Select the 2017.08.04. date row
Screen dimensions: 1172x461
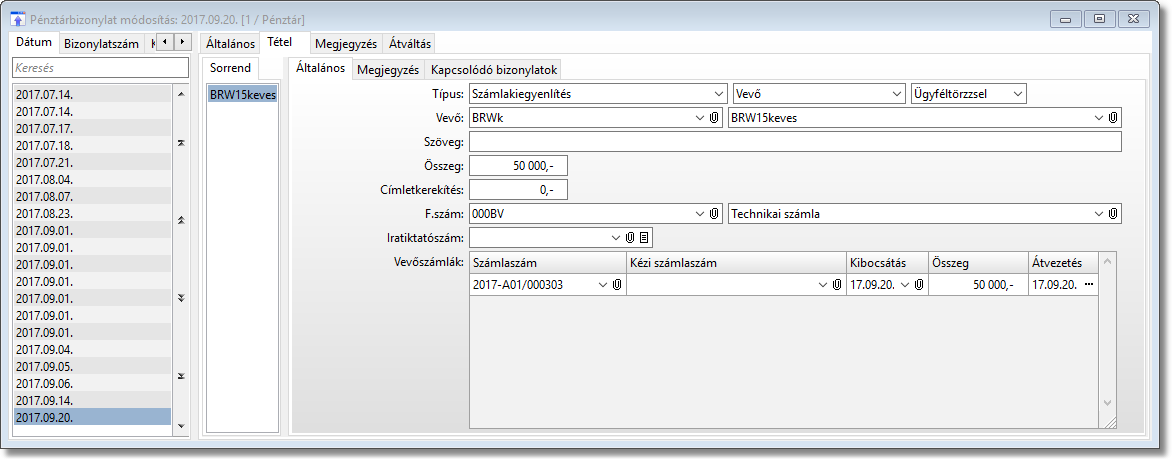click(93, 179)
